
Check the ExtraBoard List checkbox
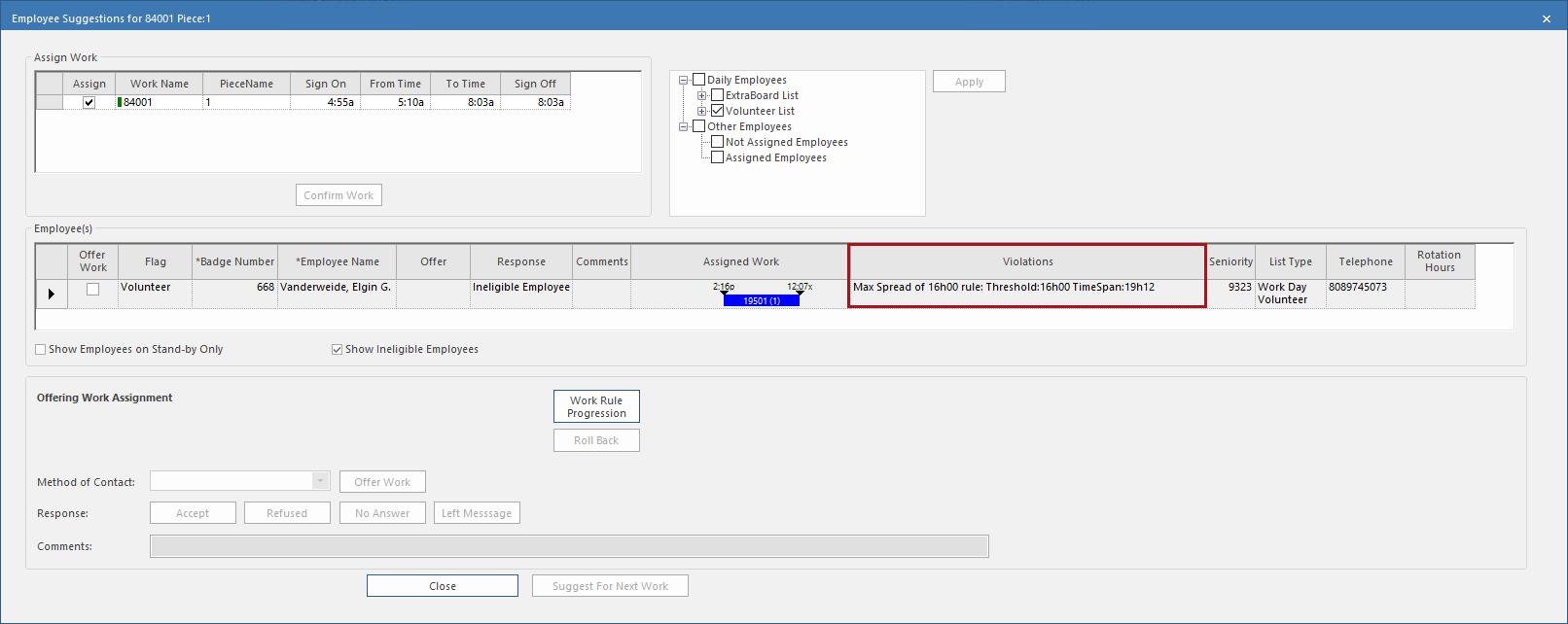(717, 95)
